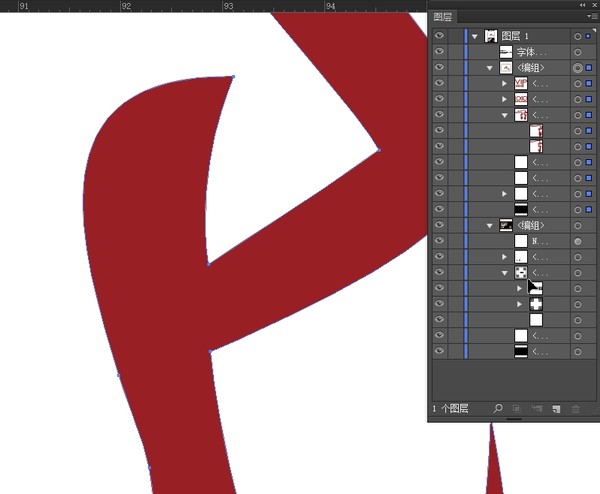This screenshot has width=600, height=494.
Task: Expand the plus-sign thumbnail sub-group
Action: (x=519, y=304)
